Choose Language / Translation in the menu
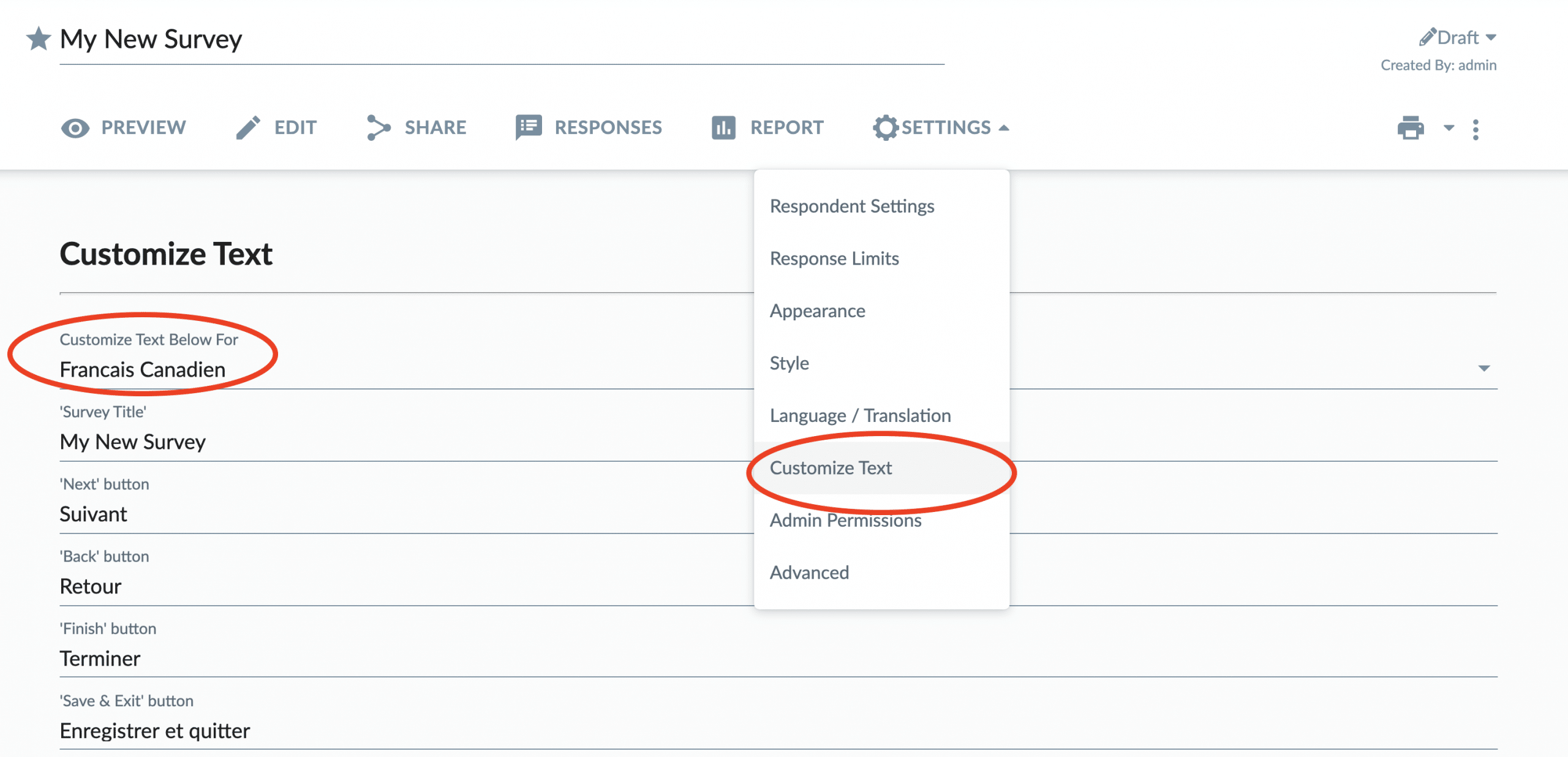Screen dimensions: 1568x757 860,415
